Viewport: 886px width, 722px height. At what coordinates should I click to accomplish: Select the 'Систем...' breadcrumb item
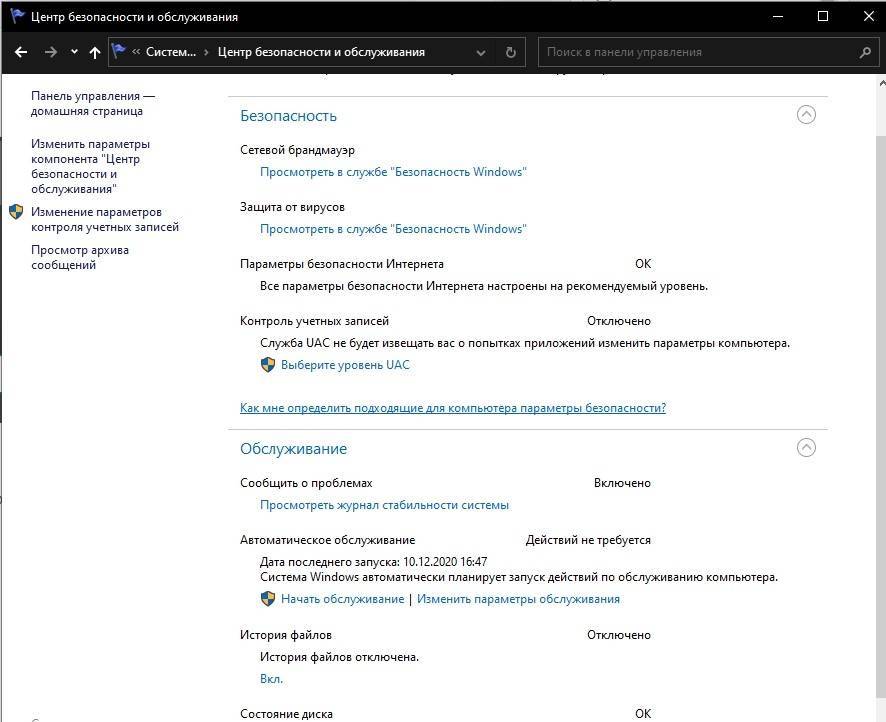171,52
